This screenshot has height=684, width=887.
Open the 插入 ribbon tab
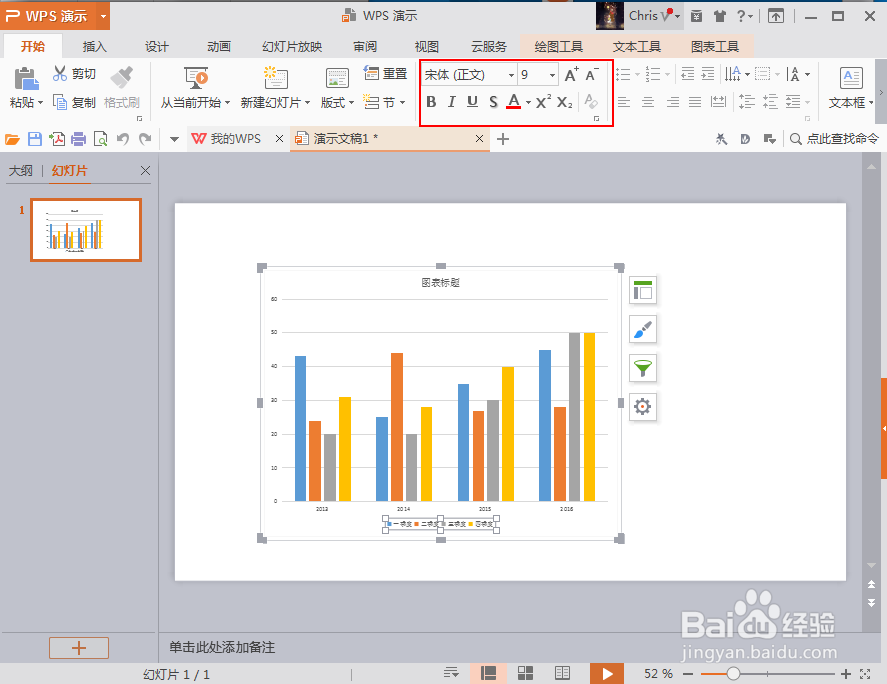click(x=94, y=46)
